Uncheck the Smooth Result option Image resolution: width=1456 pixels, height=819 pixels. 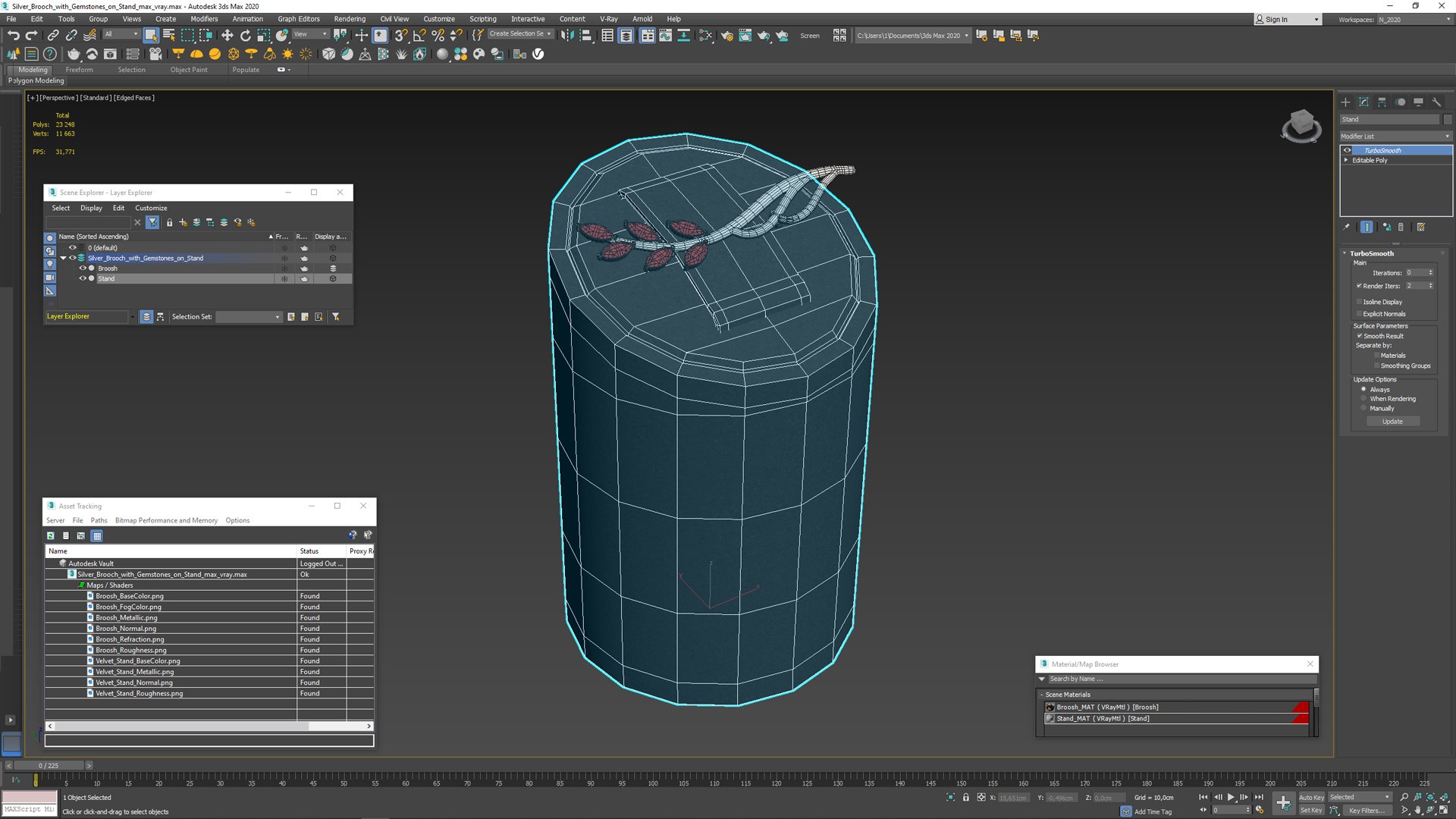pos(1360,336)
